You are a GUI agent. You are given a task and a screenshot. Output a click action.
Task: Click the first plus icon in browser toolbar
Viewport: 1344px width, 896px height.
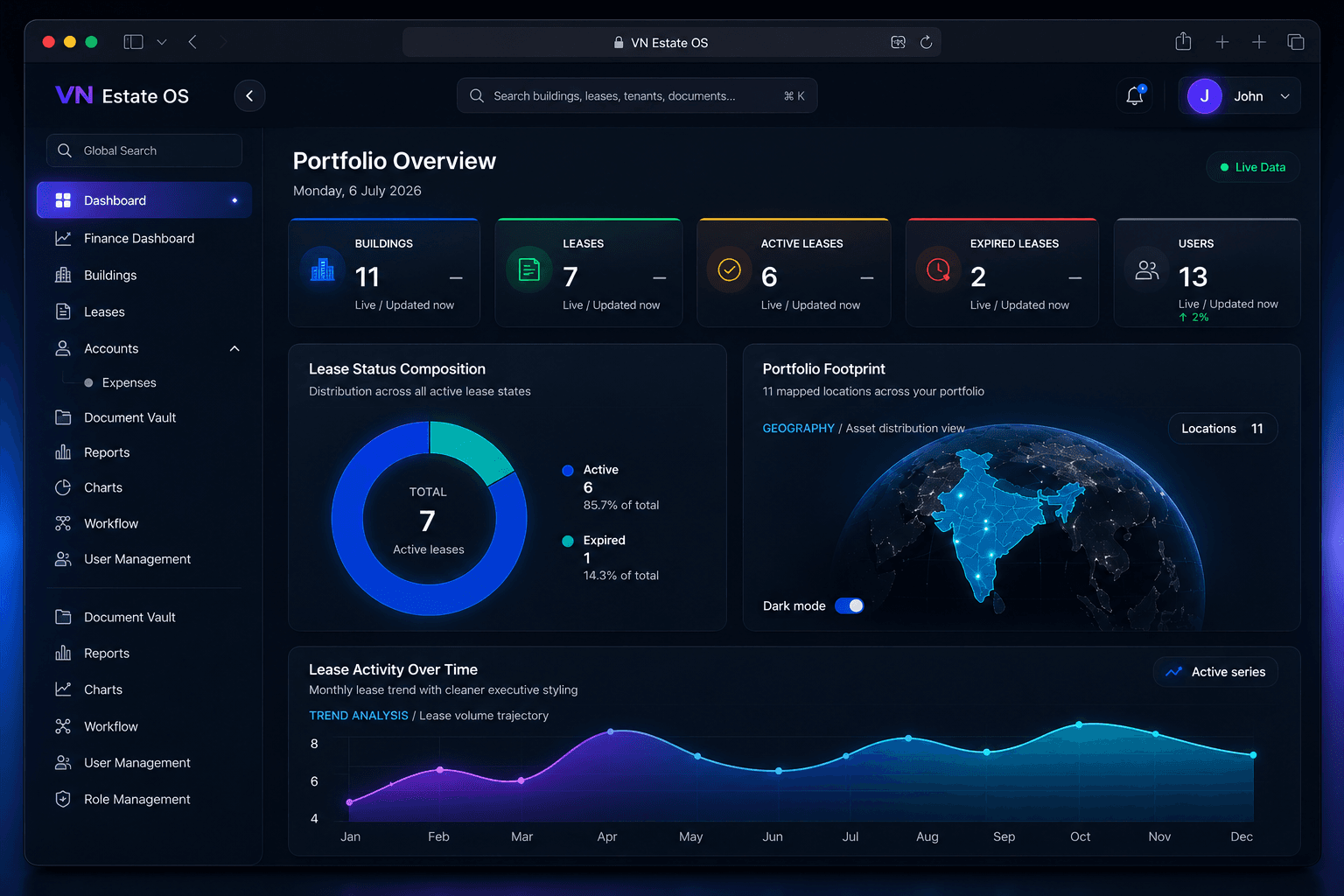click(1222, 42)
